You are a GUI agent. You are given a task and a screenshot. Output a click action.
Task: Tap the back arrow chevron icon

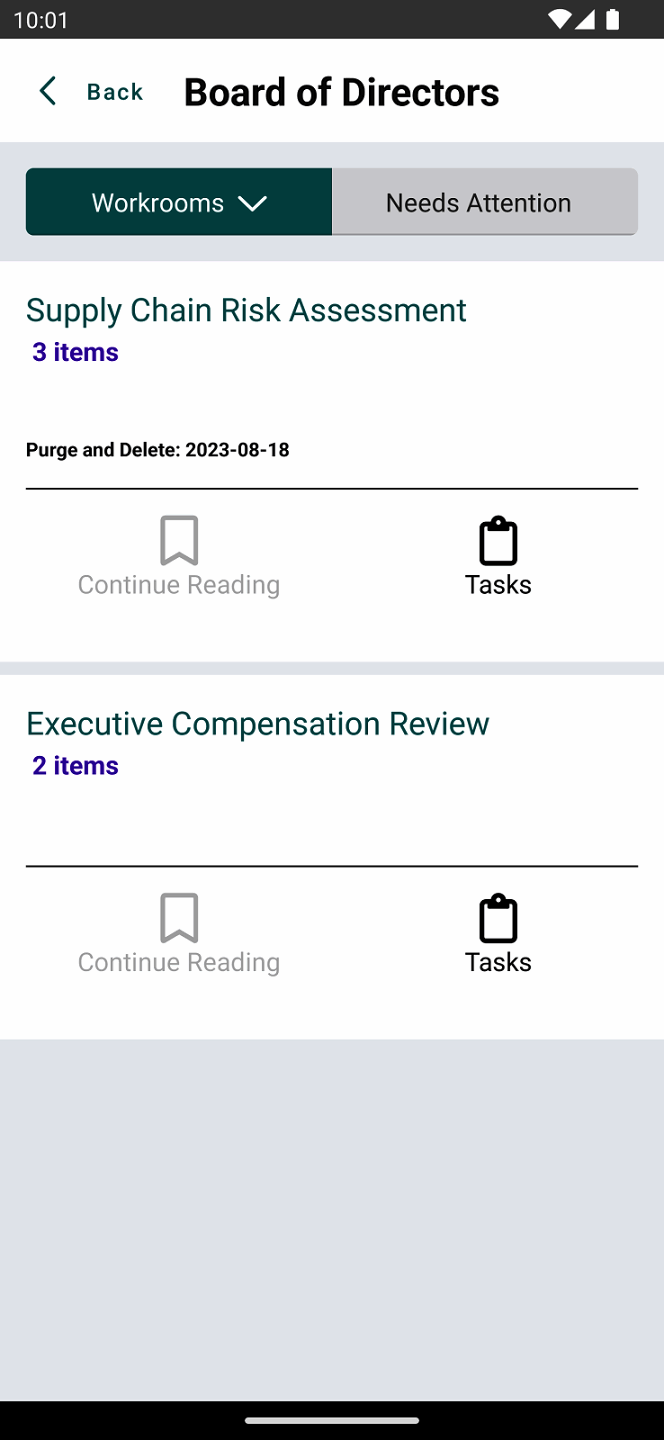pos(47,92)
